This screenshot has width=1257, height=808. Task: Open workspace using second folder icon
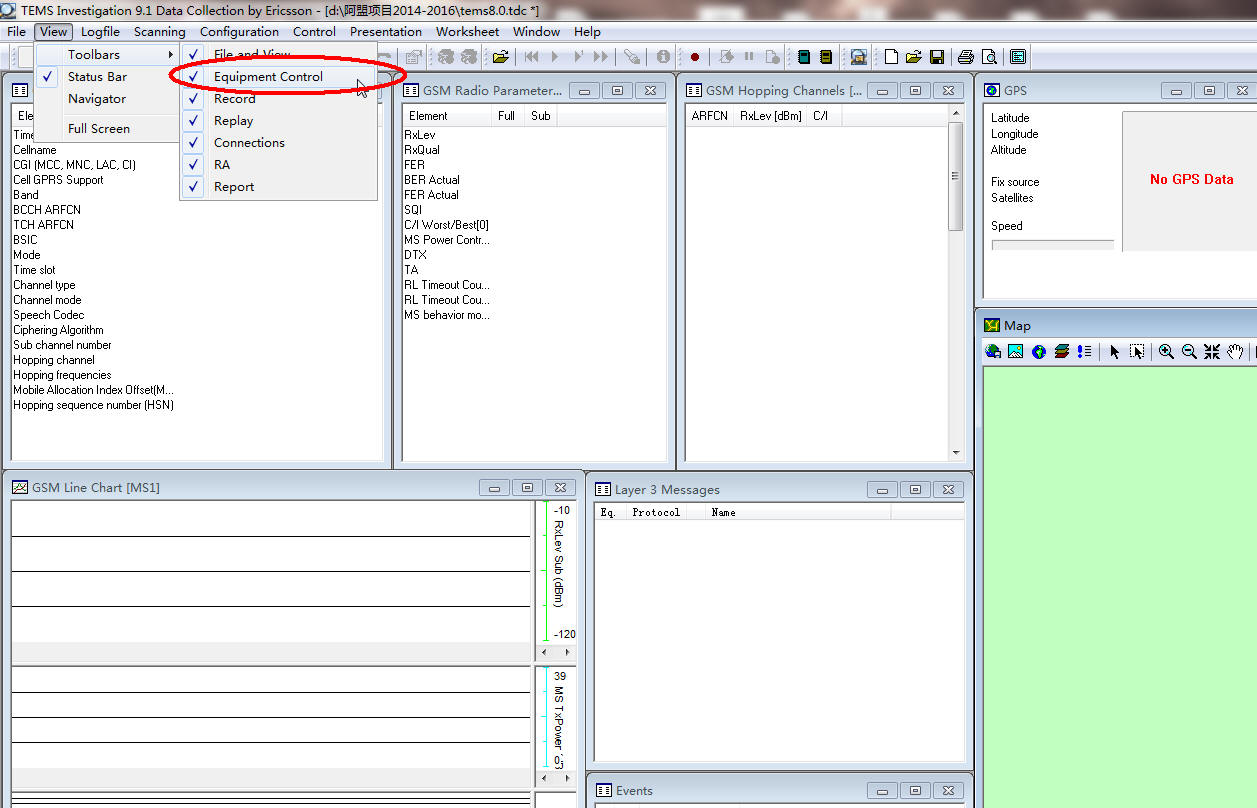click(914, 57)
